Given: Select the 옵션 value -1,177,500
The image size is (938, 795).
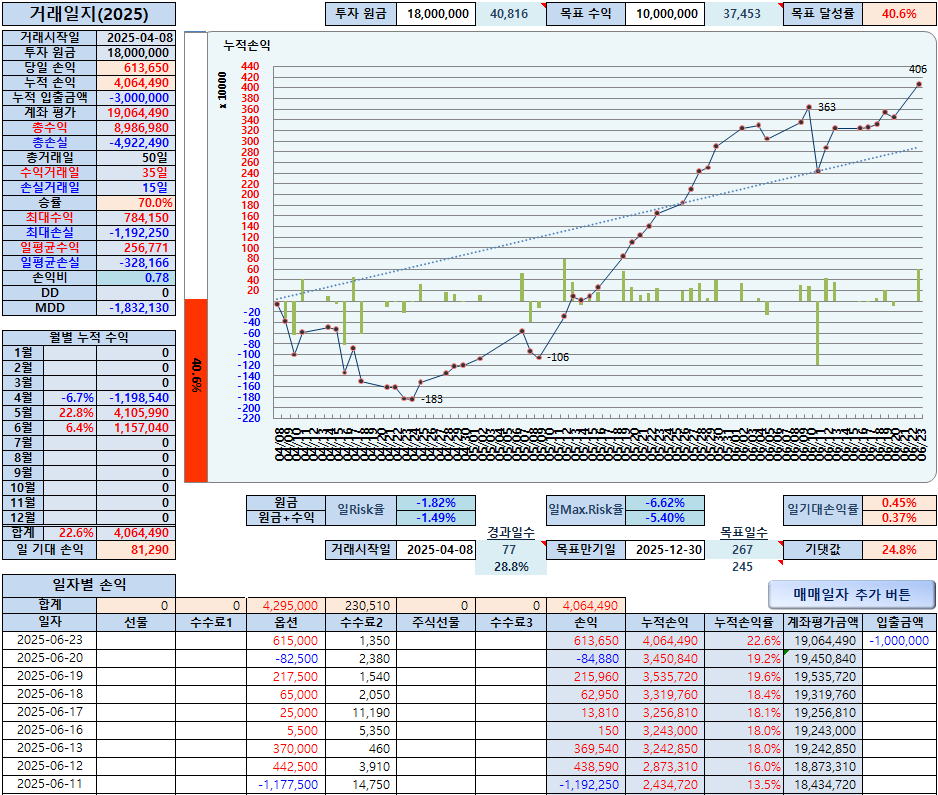Looking at the screenshot, I should 286,784.
